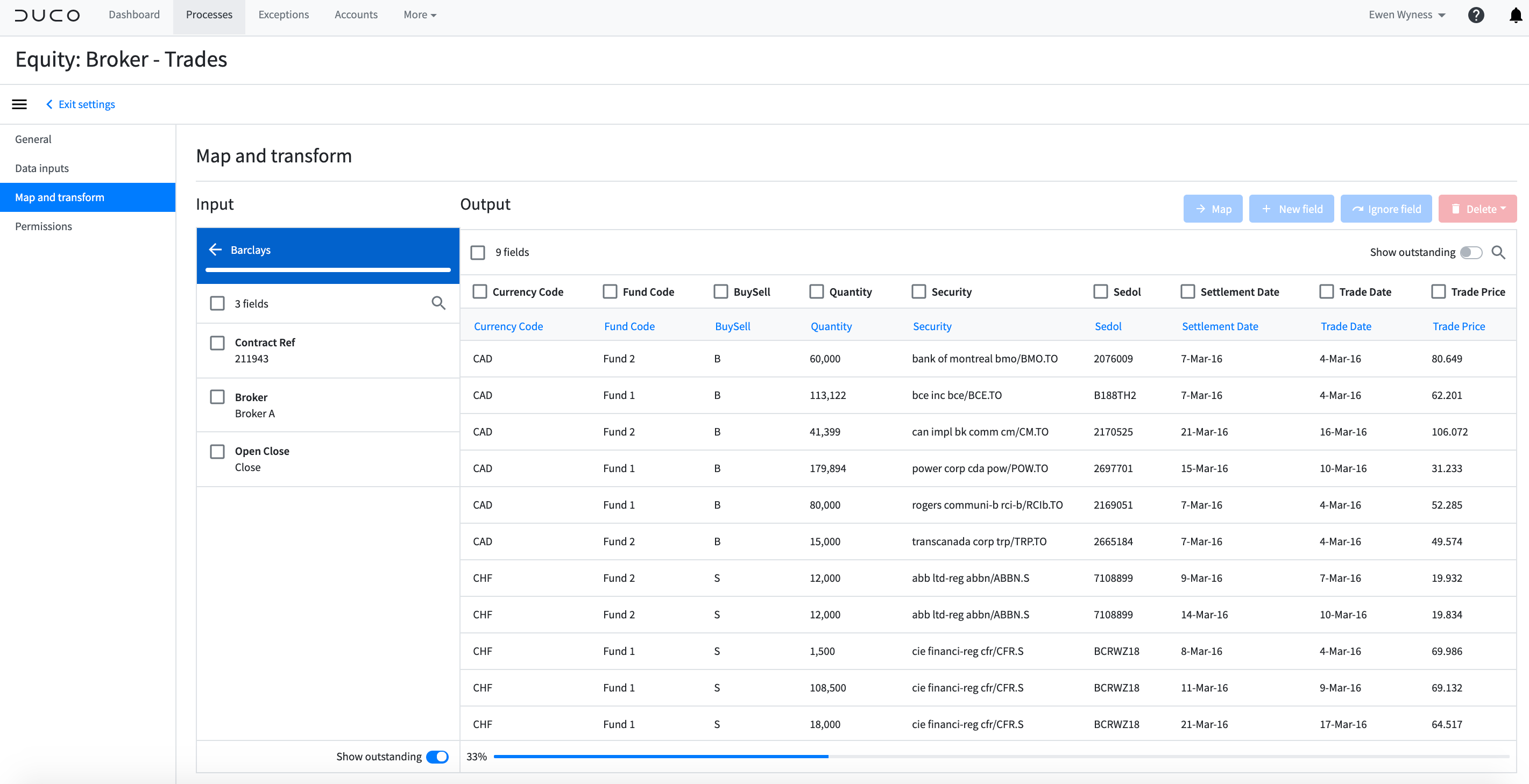Expand the More navigation menu
Image resolution: width=1529 pixels, height=784 pixels.
coord(419,15)
